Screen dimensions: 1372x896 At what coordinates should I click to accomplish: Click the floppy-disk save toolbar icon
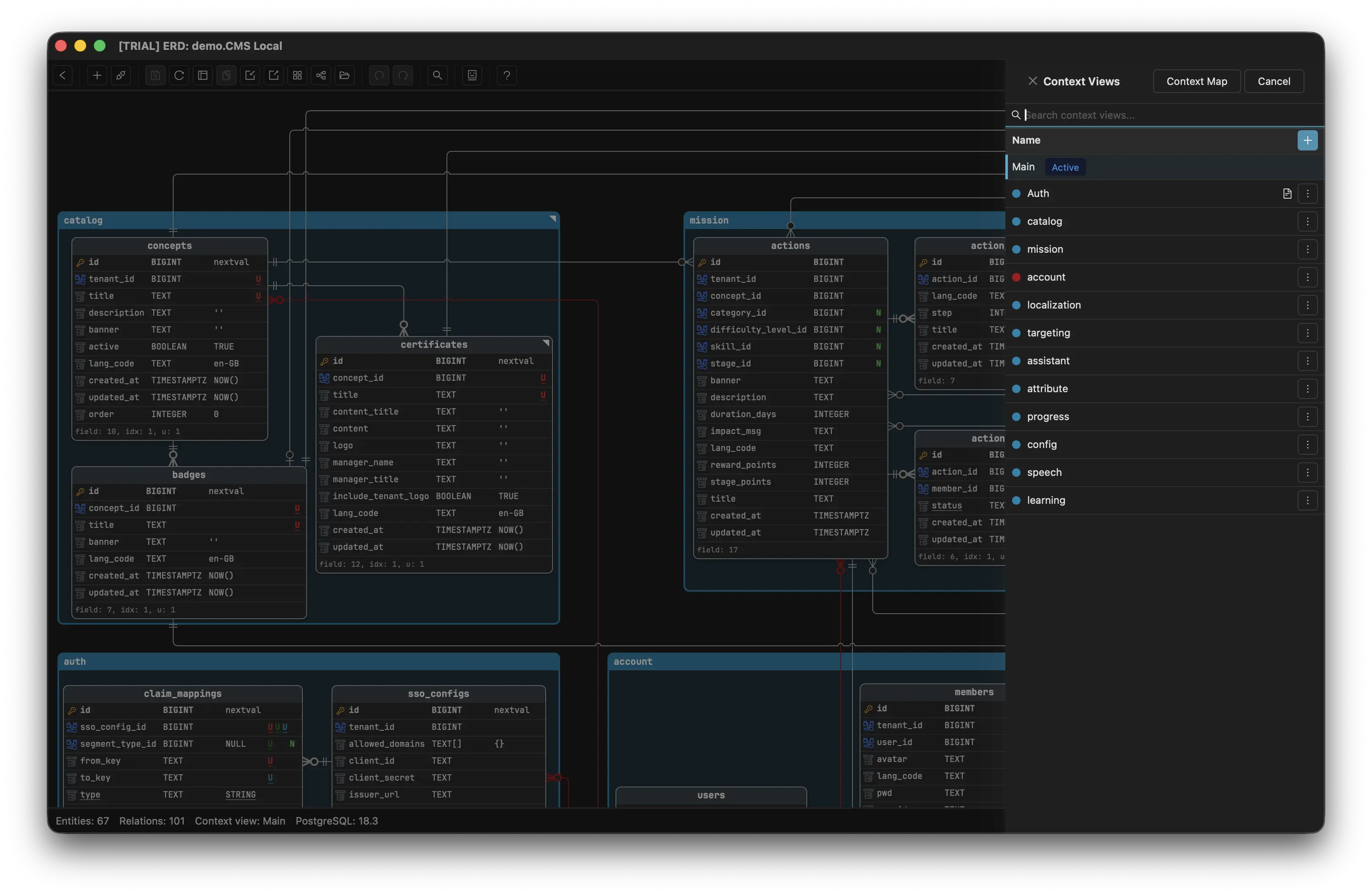tap(155, 75)
